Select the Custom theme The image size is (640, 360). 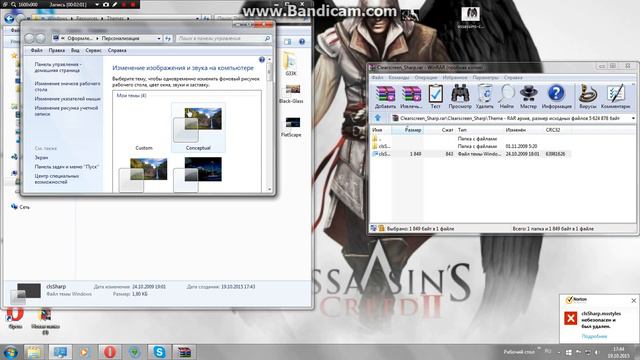[144, 148]
